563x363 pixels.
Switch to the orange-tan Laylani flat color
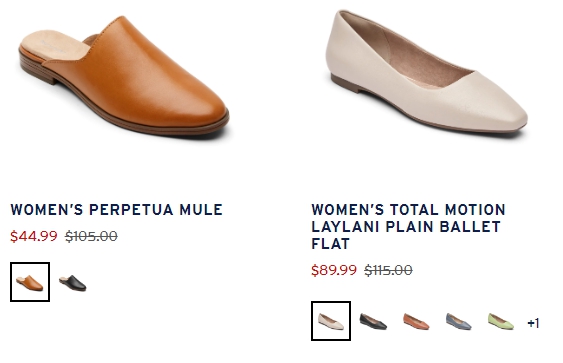[x=416, y=321]
